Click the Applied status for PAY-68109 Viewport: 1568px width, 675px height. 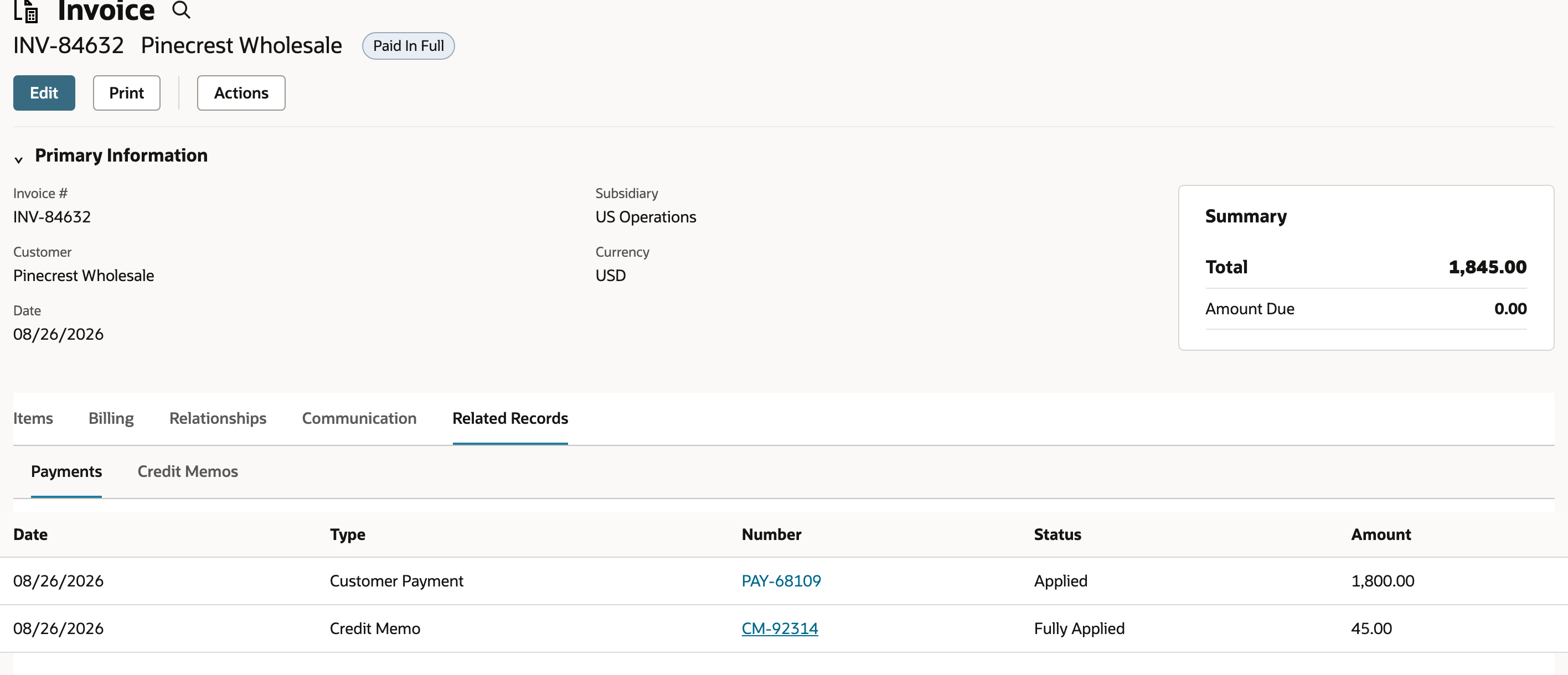tap(1060, 581)
